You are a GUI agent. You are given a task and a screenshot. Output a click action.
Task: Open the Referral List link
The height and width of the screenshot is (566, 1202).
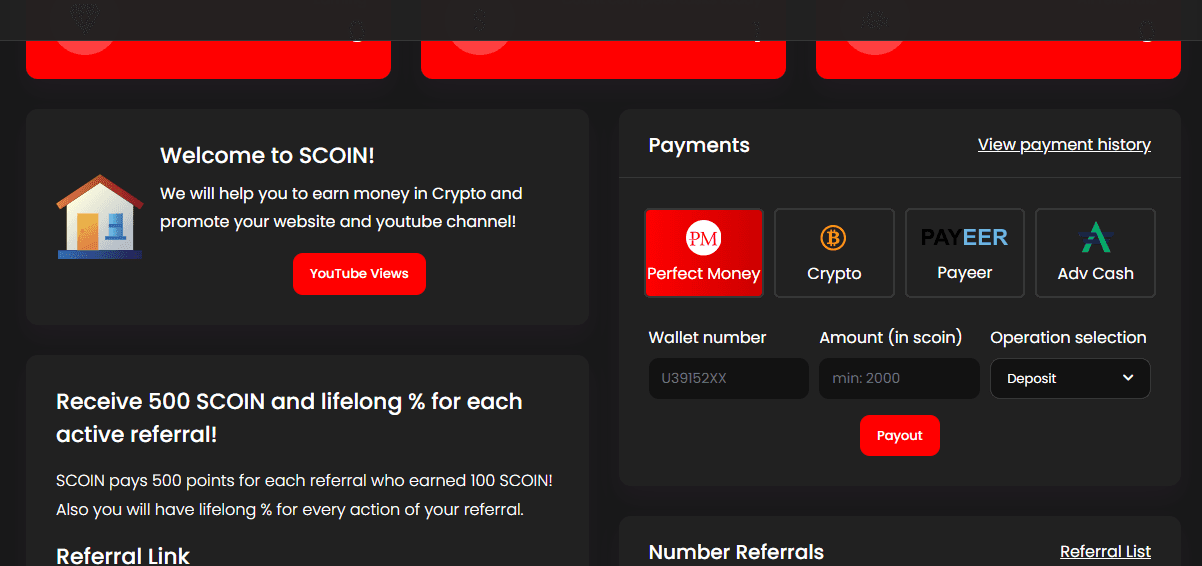(x=1105, y=552)
